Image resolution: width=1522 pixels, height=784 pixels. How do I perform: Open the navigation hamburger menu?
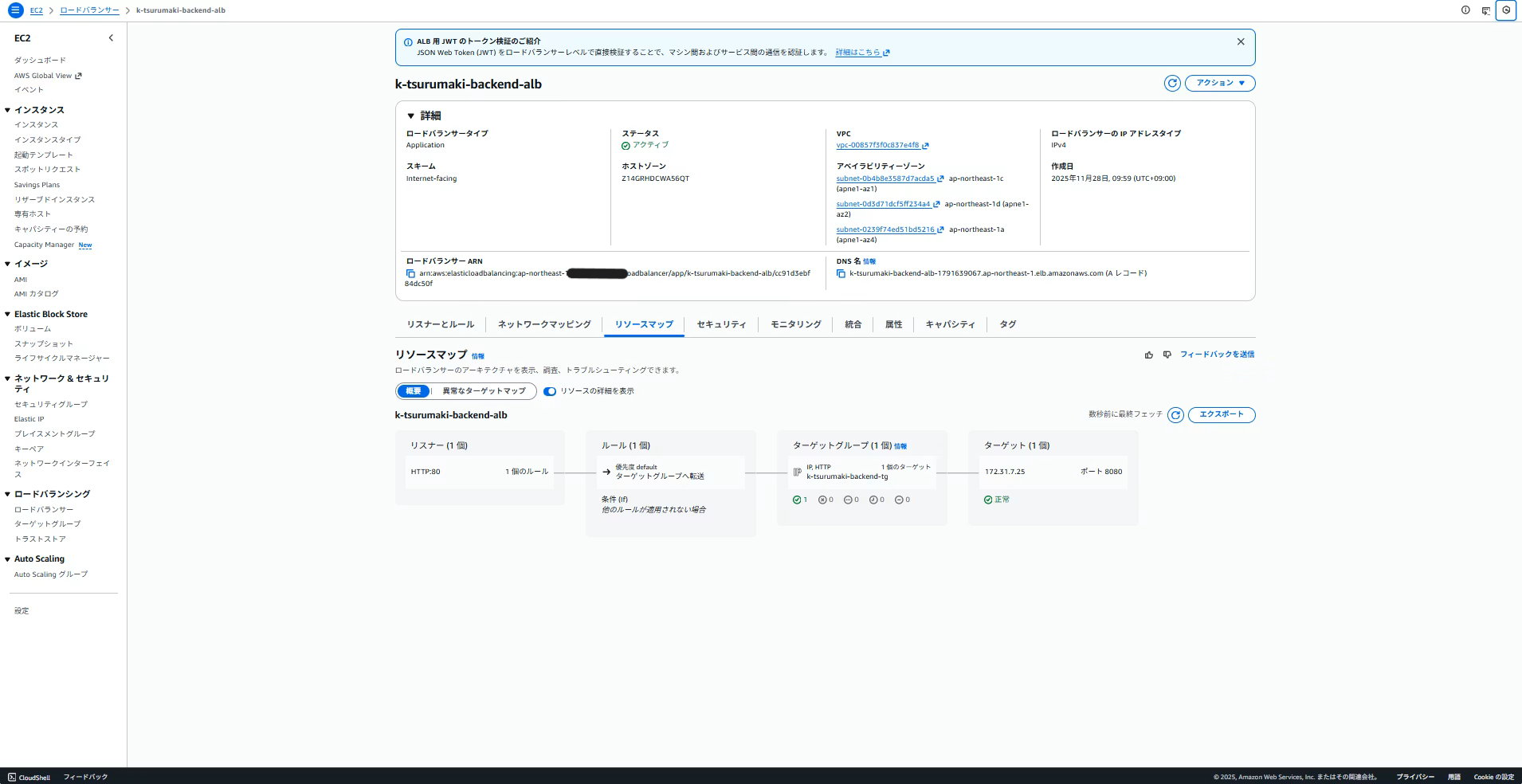point(15,10)
